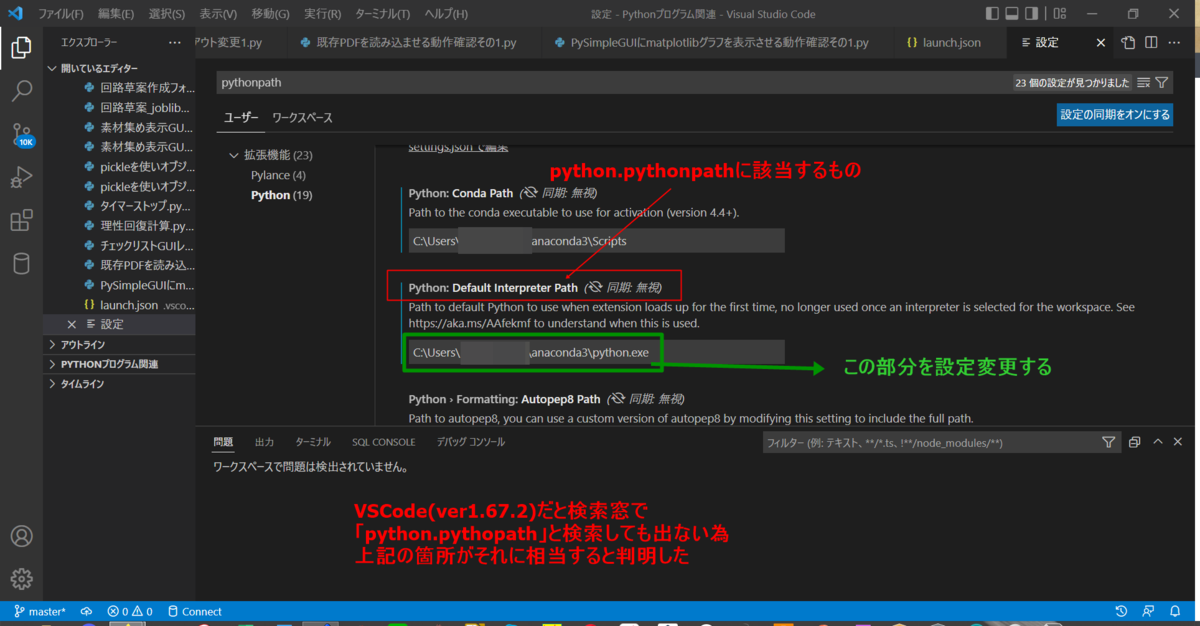The height and width of the screenshot is (626, 1200).
Task: Collapse 拡張機能 (23) in the settings tree
Action: [x=271, y=155]
